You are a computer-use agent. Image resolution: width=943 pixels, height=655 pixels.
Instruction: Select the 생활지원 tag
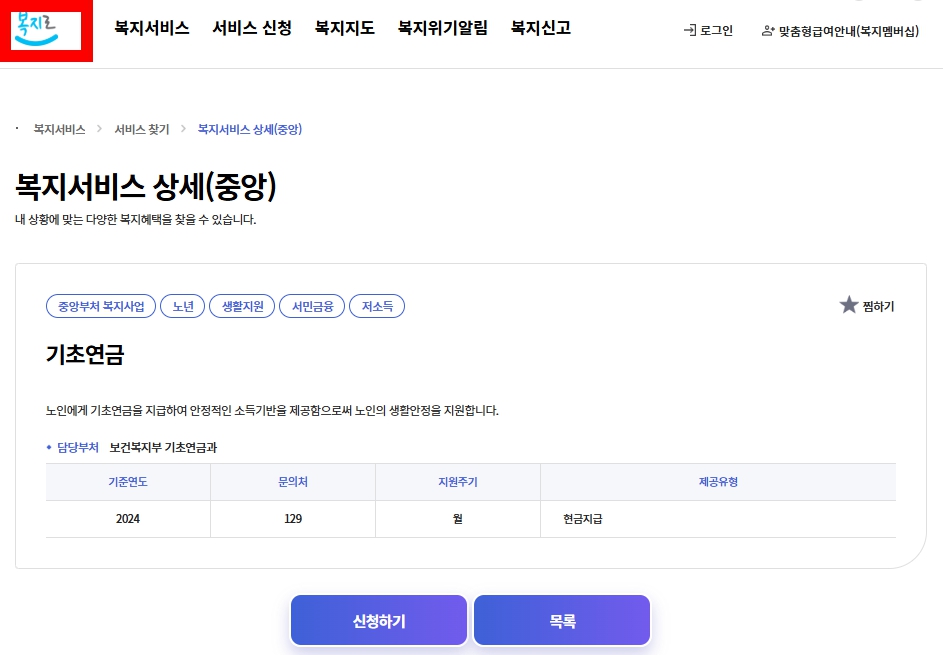point(242,306)
